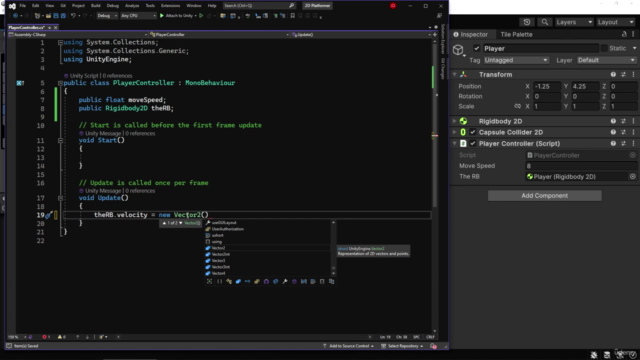Click the Start Without Debugging green outline arrow
Screen dimensions: 640x360
coord(201,16)
